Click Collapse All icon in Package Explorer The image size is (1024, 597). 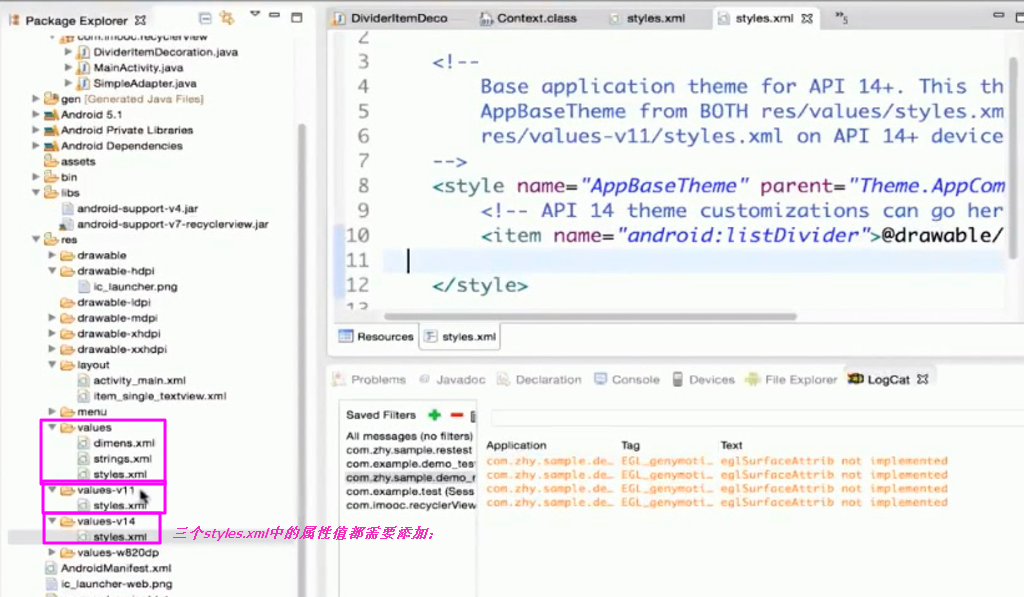[x=205, y=19]
